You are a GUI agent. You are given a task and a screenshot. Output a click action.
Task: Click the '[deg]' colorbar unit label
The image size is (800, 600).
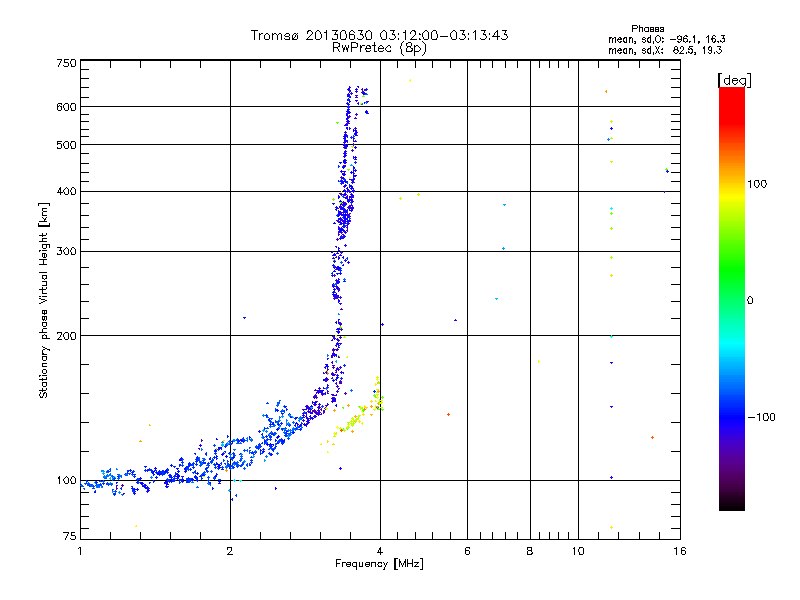point(734,80)
